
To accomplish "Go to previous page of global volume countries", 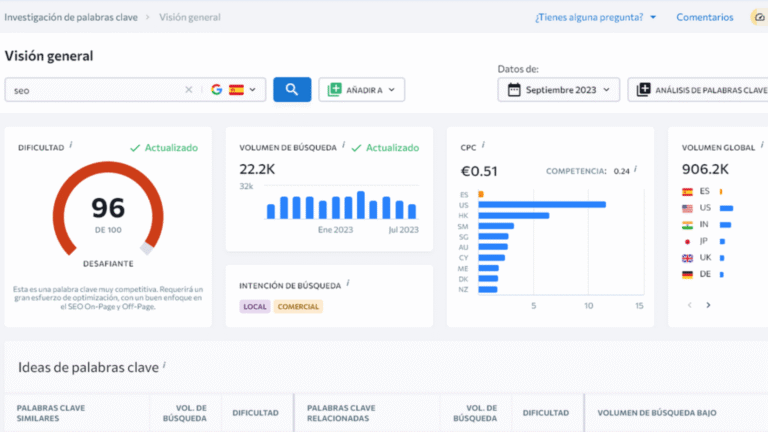I will click(x=690, y=305).
